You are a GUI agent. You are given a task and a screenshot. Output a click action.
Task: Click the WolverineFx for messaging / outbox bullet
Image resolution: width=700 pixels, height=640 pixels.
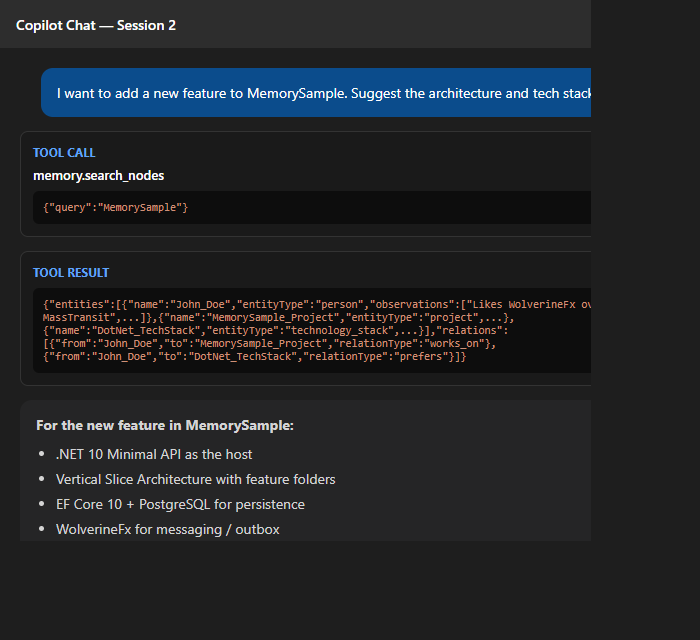click(167, 529)
